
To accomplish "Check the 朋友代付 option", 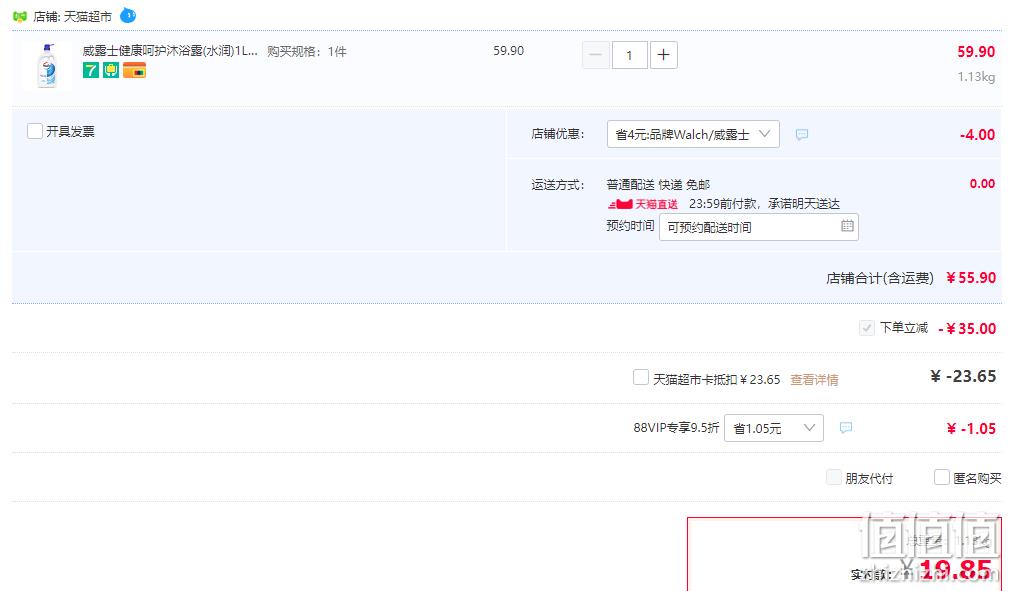I will coord(834,478).
